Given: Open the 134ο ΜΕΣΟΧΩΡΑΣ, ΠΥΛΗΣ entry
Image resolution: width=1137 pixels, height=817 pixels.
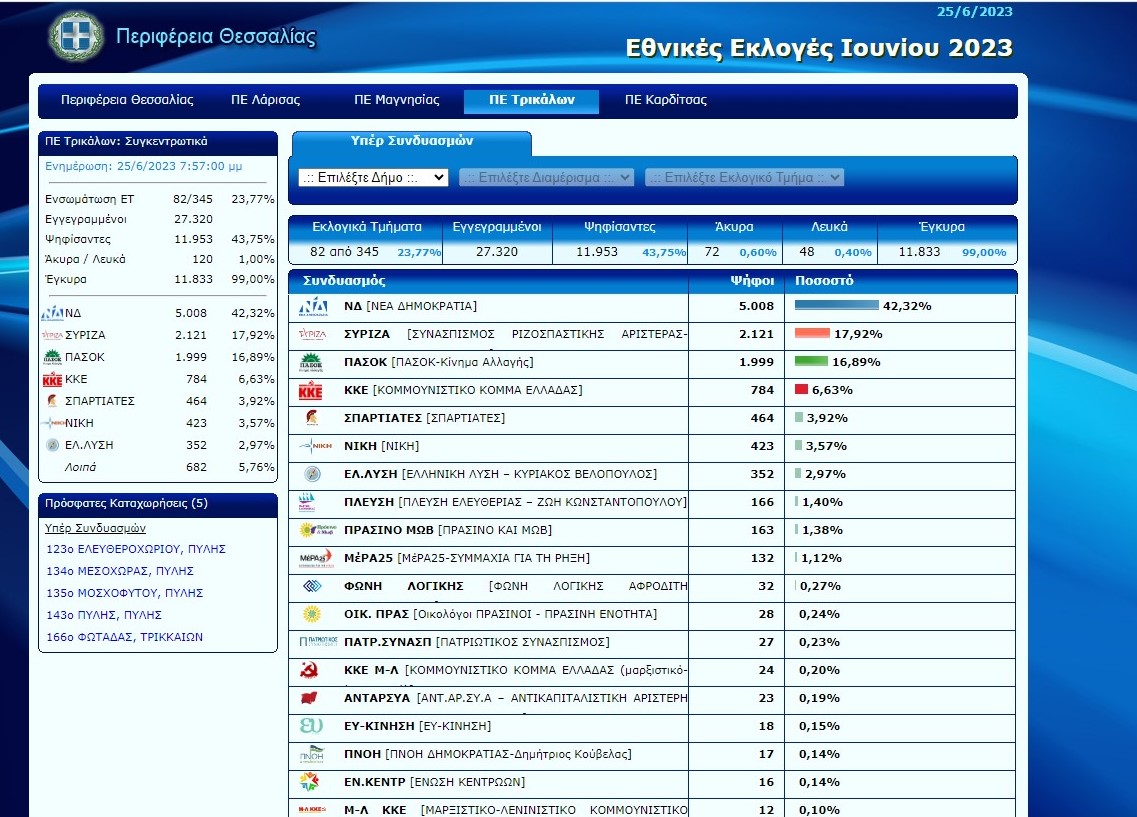Looking at the screenshot, I should [x=120, y=571].
